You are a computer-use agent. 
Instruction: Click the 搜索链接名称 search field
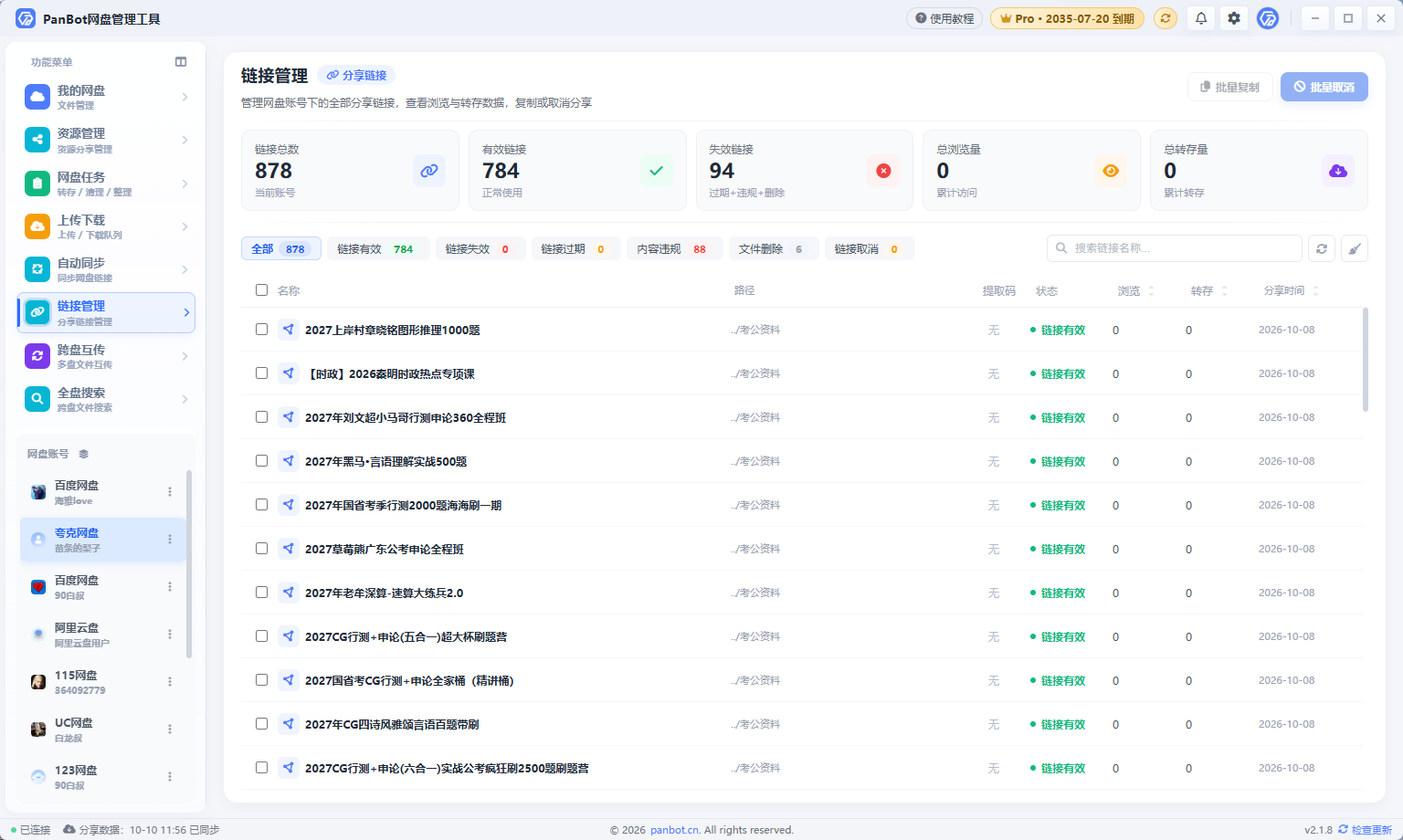click(1174, 248)
